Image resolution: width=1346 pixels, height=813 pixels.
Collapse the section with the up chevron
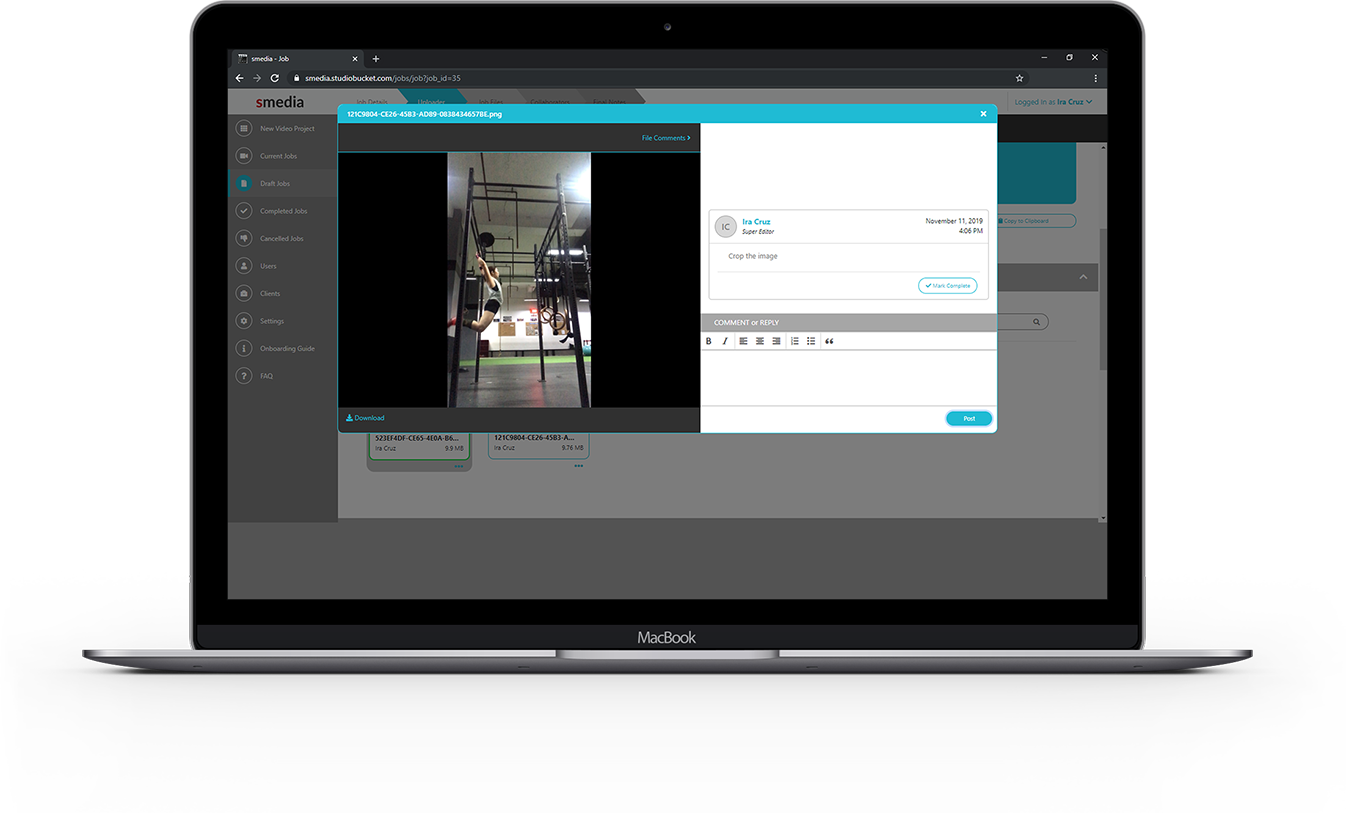point(1083,277)
